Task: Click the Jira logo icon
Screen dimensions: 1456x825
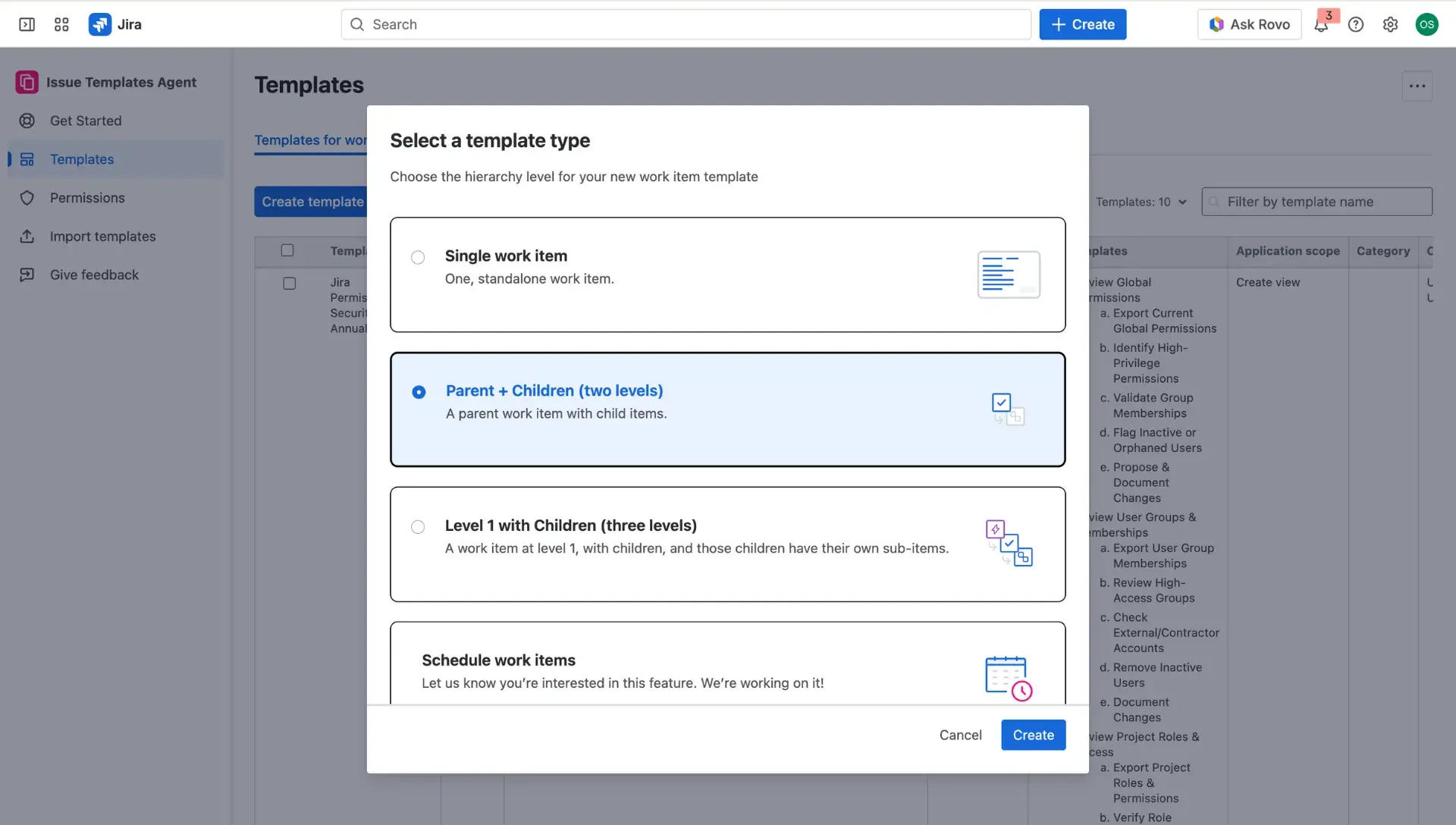Action: [99, 24]
